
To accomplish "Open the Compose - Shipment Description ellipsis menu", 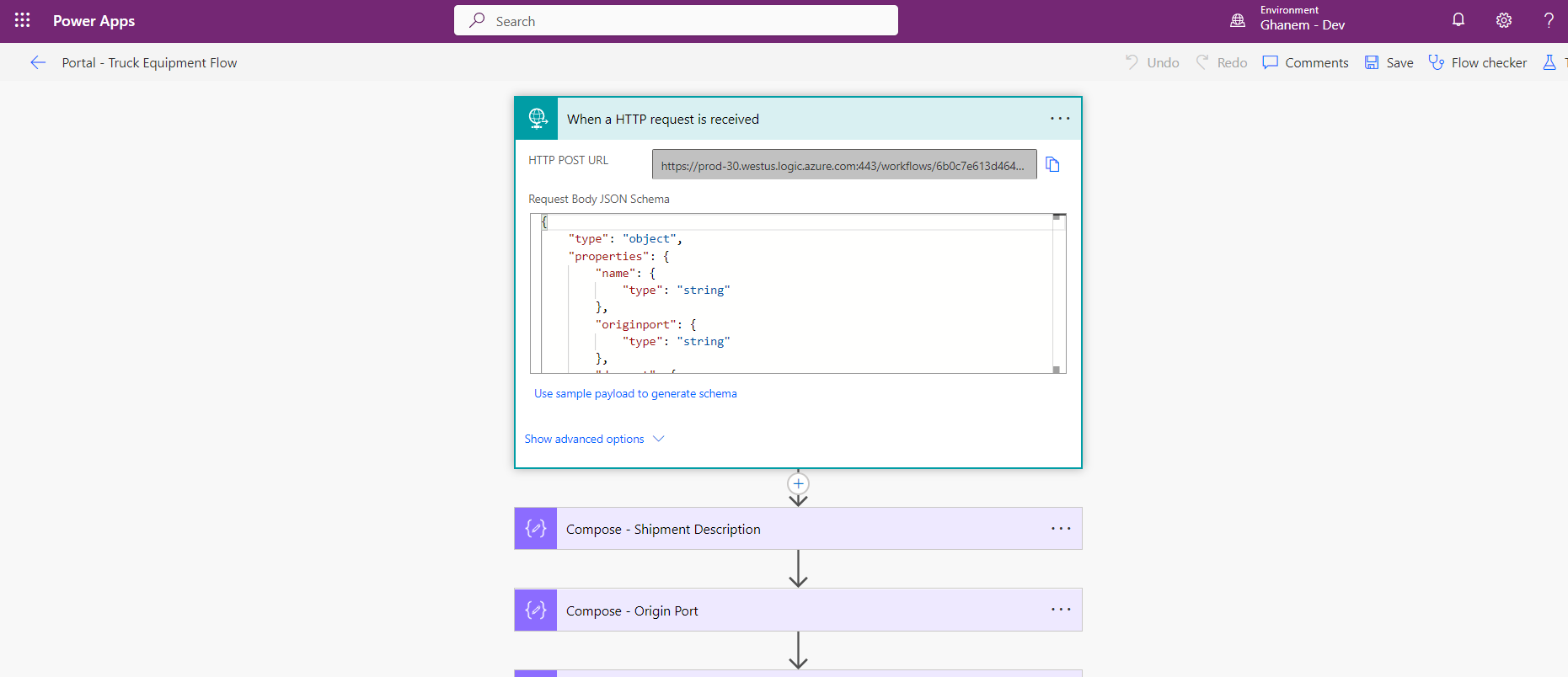I will click(1061, 529).
